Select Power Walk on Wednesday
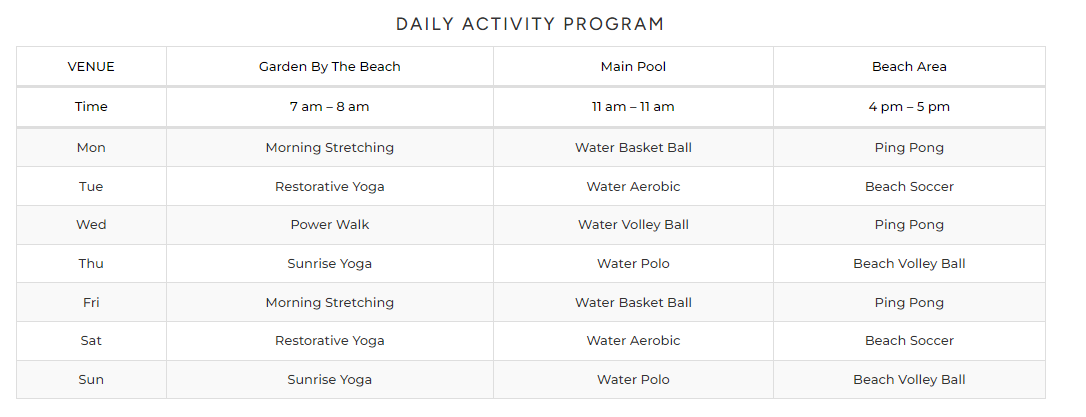This screenshot has width=1086, height=417. 329,225
